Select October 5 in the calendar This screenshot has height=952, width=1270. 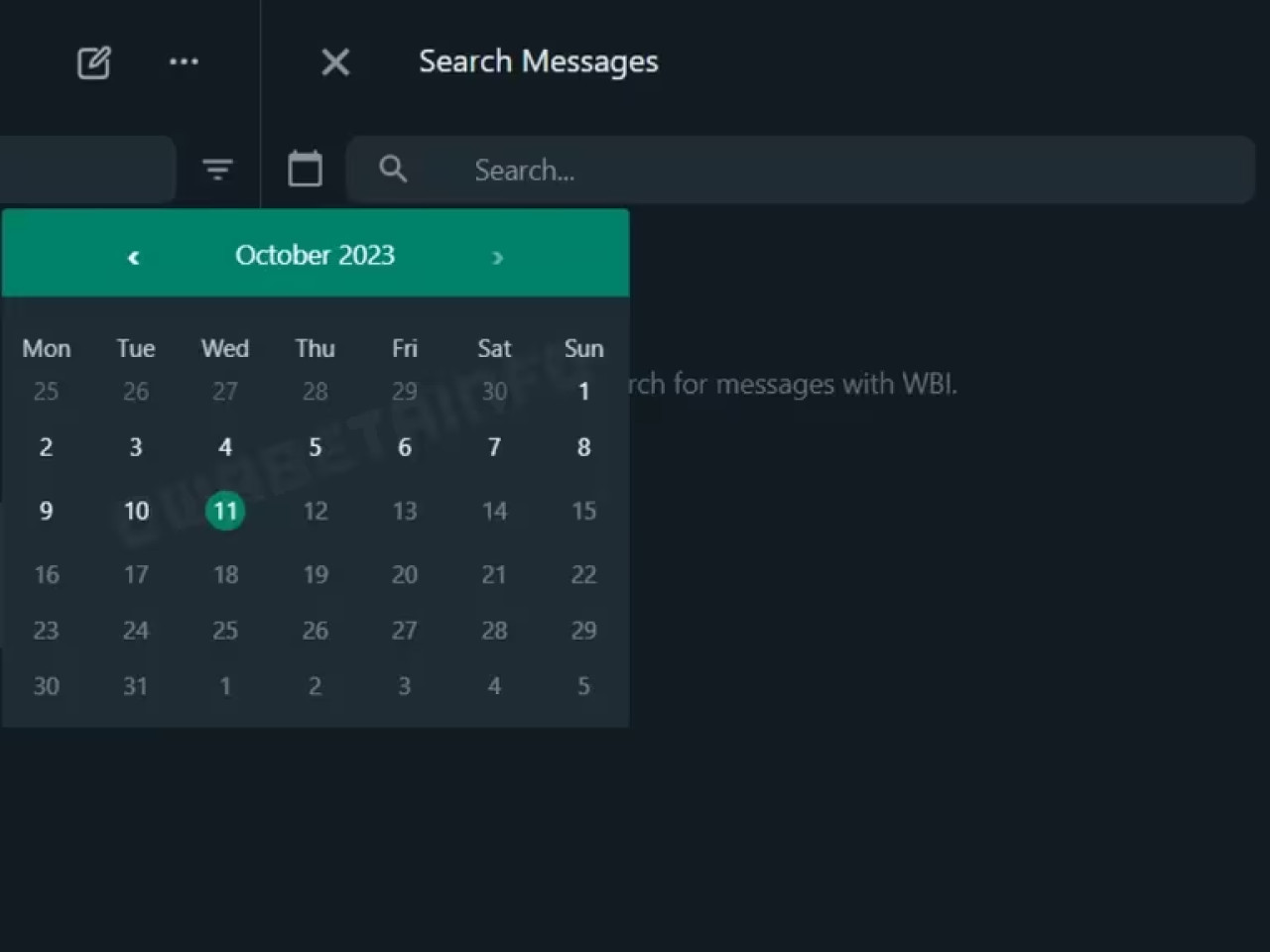315,447
